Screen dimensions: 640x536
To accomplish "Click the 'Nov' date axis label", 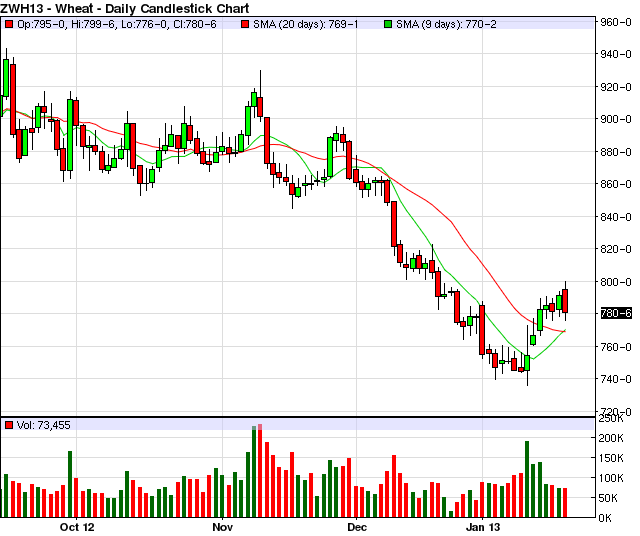I will click(x=222, y=527).
